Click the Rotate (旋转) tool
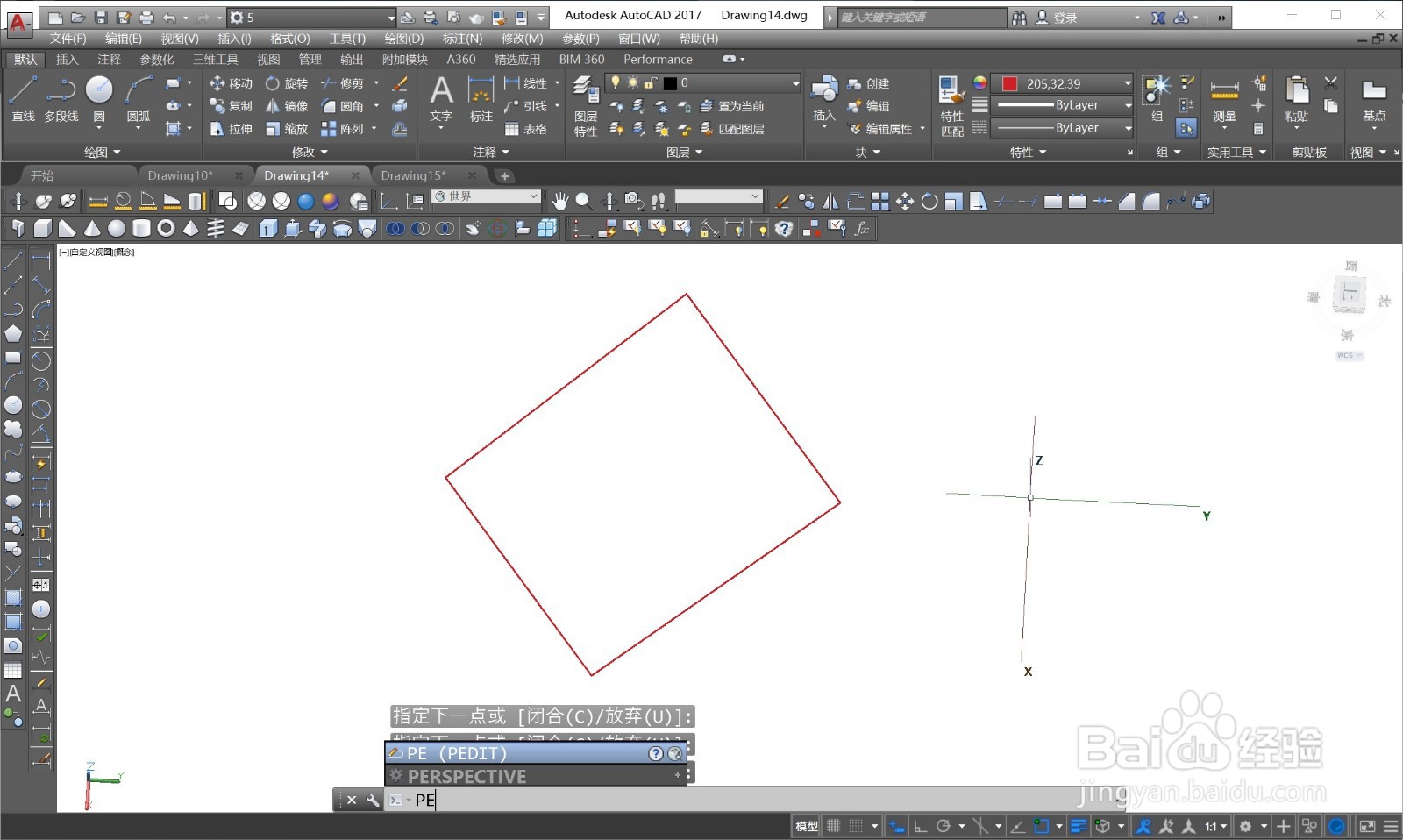Screen dimensions: 1403x840 (287, 83)
